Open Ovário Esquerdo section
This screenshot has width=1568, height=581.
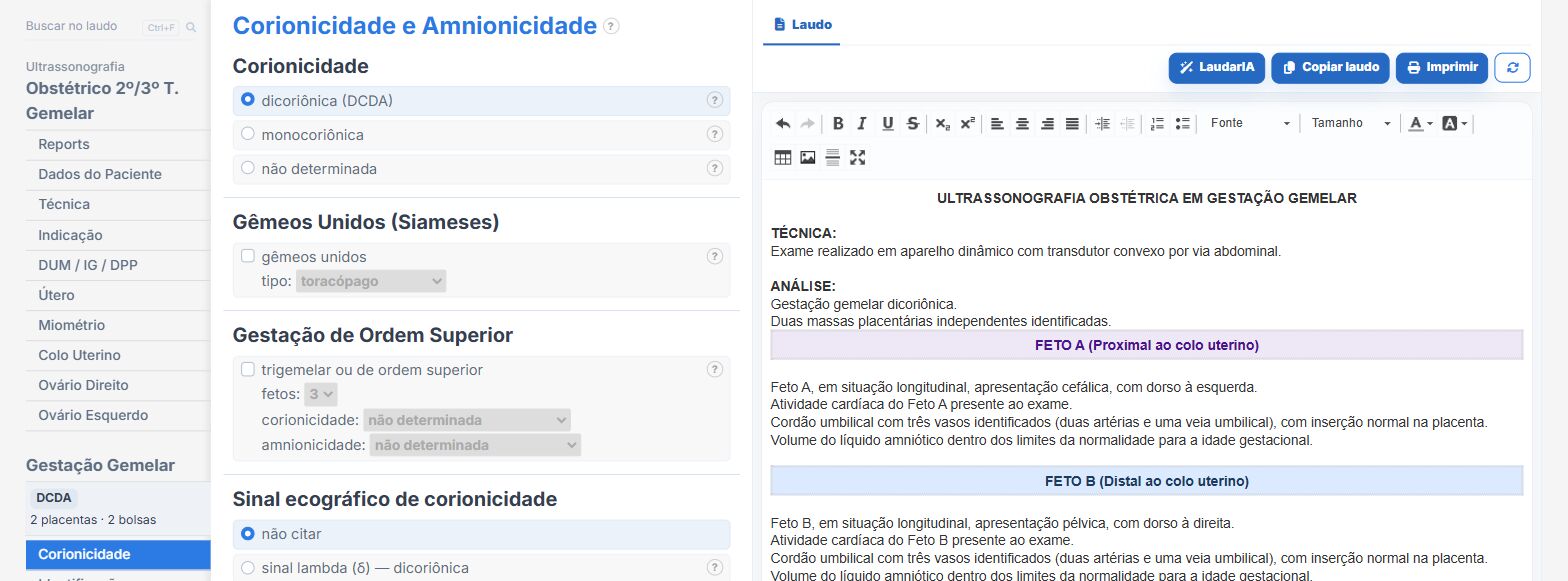118,415
